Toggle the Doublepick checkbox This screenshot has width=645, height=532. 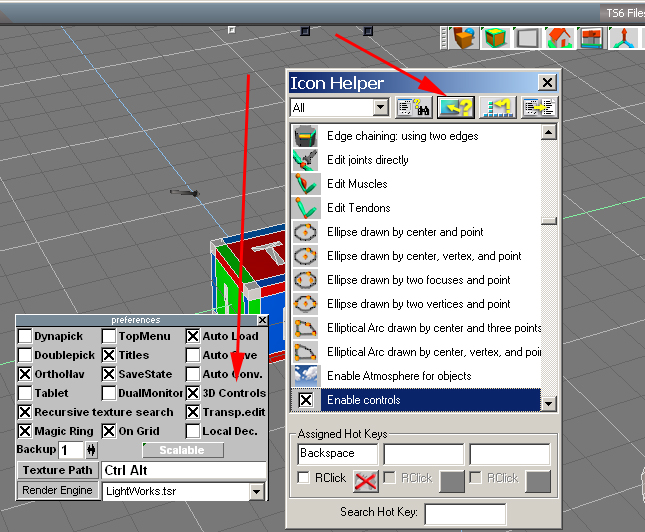(25, 355)
